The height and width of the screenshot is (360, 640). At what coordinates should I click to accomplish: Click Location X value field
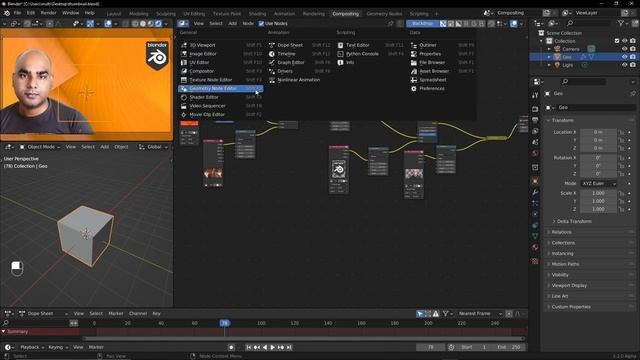coord(598,132)
